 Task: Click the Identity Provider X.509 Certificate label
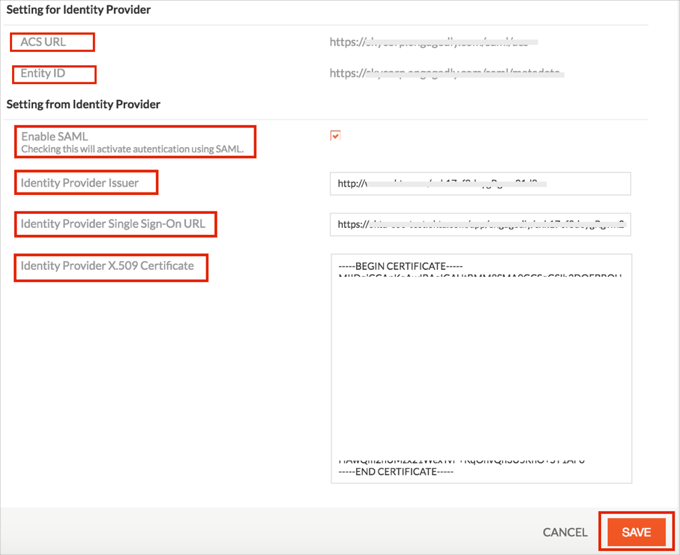[107, 266]
